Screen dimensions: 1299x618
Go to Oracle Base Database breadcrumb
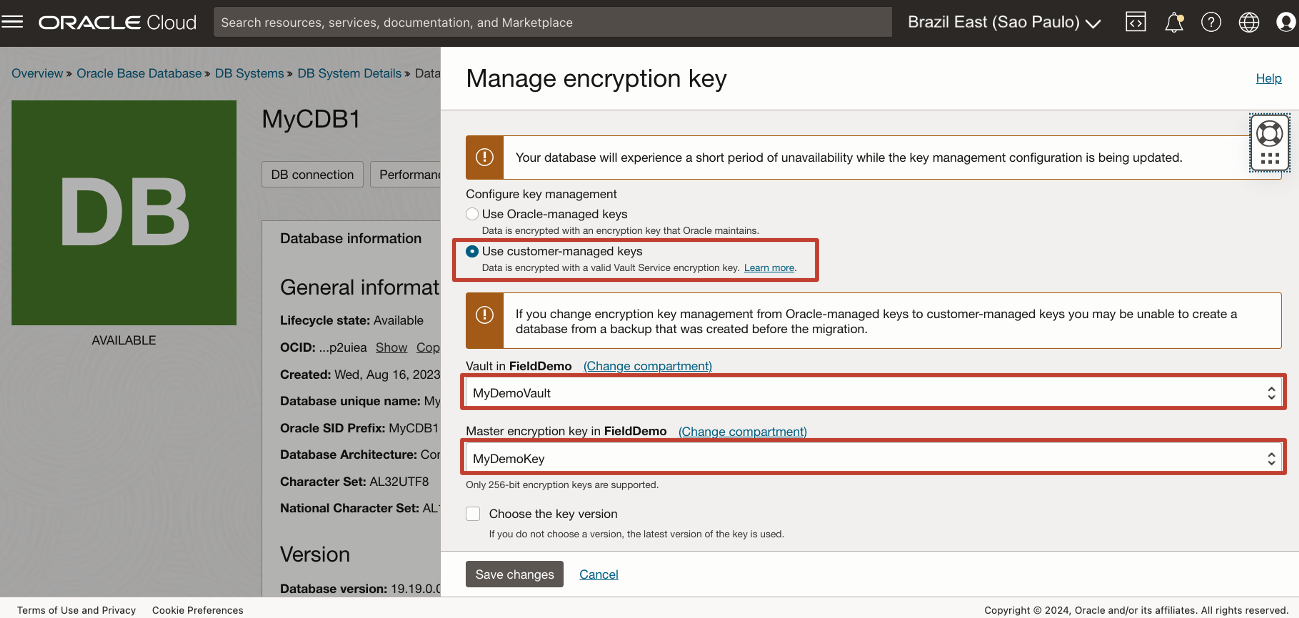pyautogui.click(x=139, y=74)
